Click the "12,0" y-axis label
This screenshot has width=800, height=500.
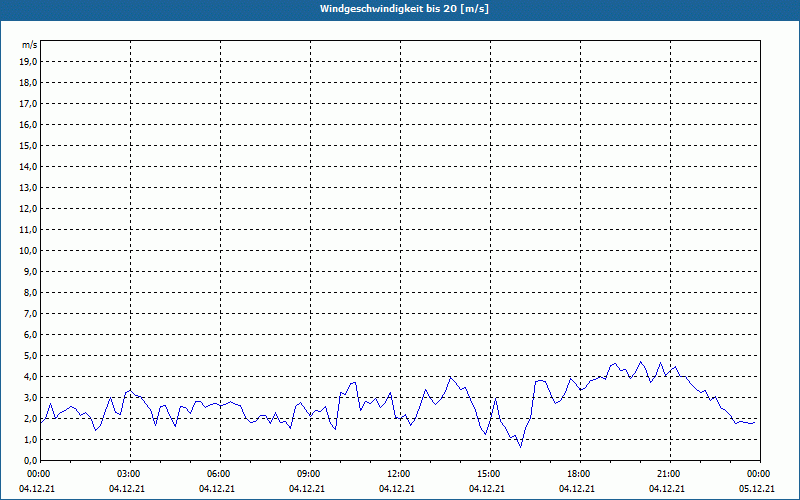[x=29, y=209]
